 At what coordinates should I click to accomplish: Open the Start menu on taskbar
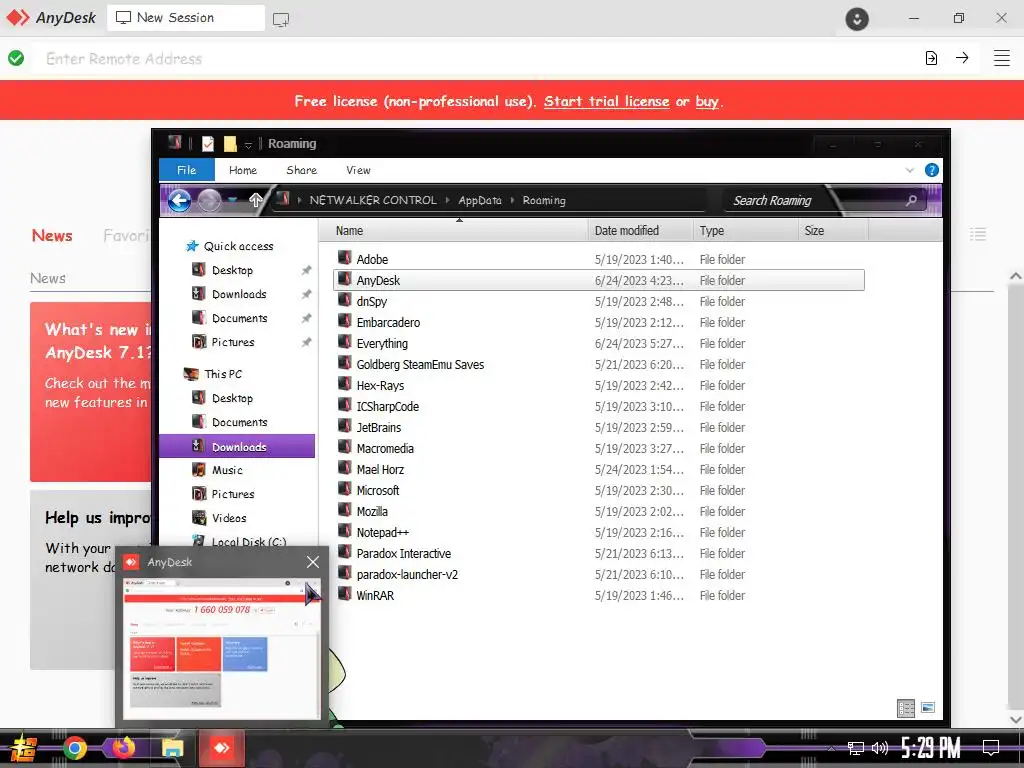[22, 748]
